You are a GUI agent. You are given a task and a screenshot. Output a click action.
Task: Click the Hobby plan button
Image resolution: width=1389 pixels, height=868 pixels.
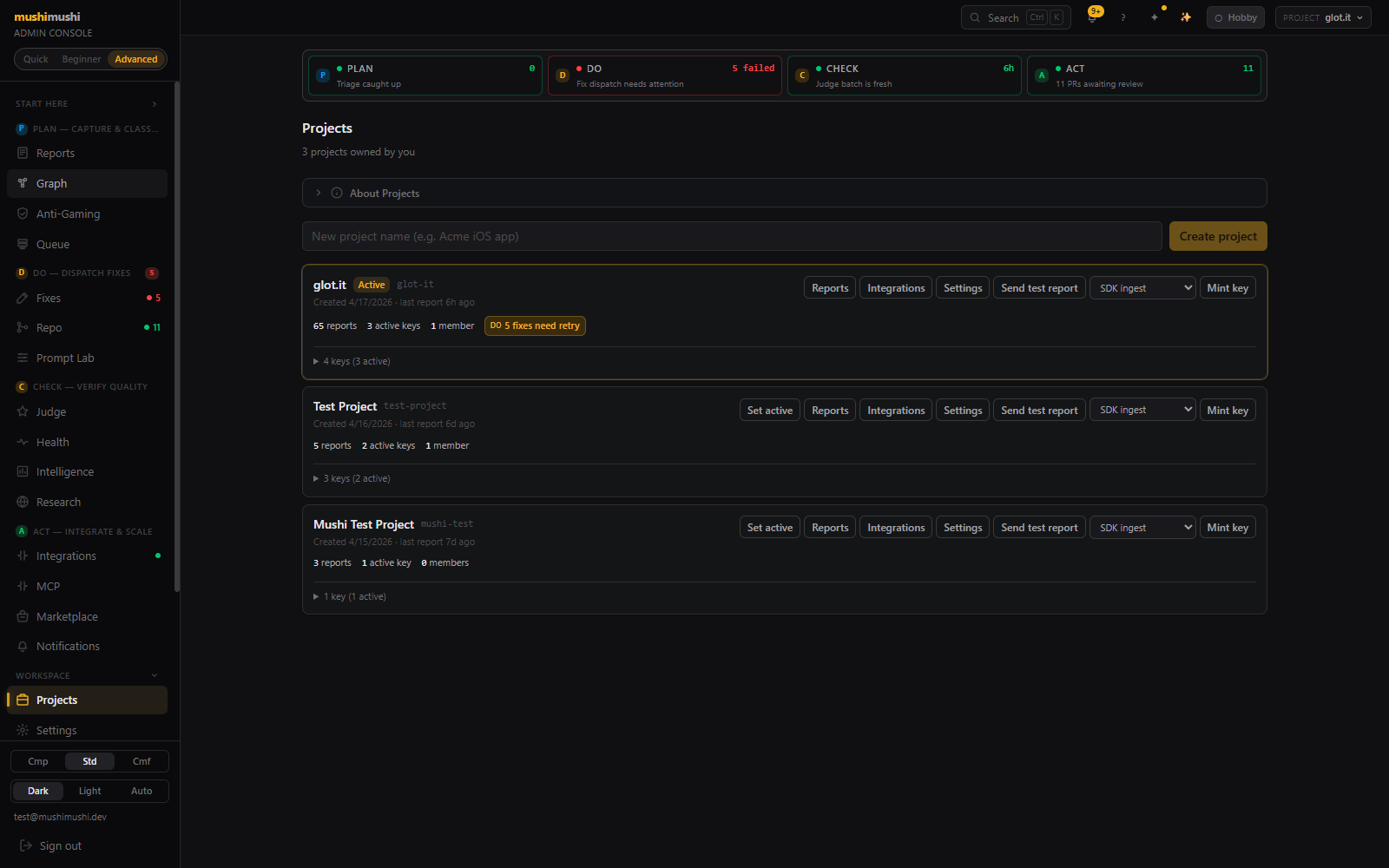[1235, 17]
